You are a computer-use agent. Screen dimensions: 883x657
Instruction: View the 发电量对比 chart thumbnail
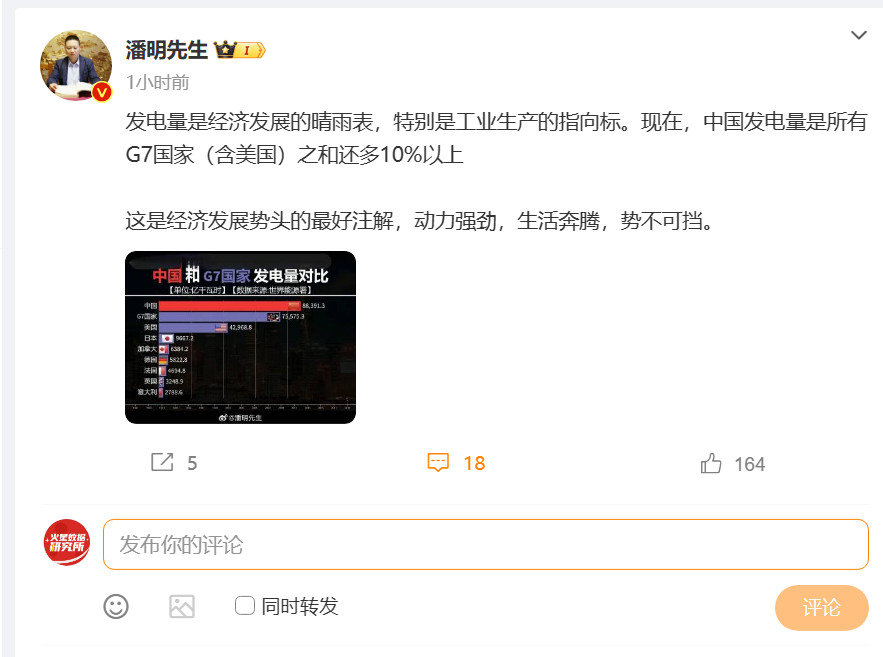tap(240, 337)
